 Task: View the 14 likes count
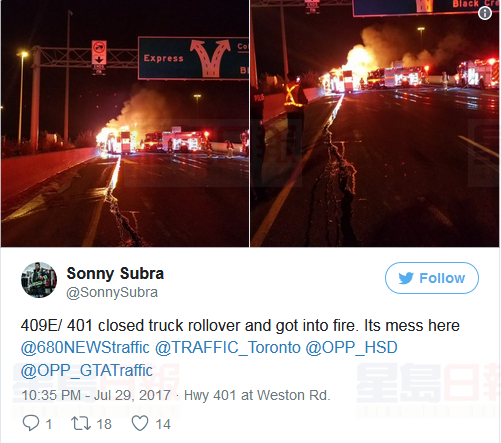163,424
